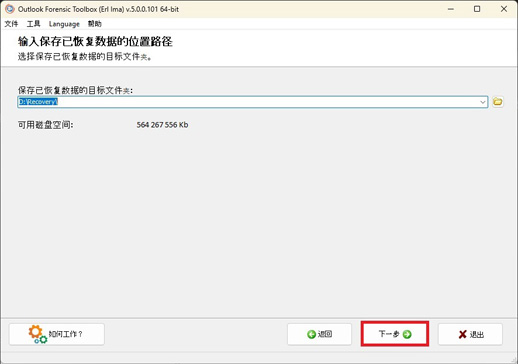Close the Outlook Forensic Toolbox window

[x=504, y=9]
